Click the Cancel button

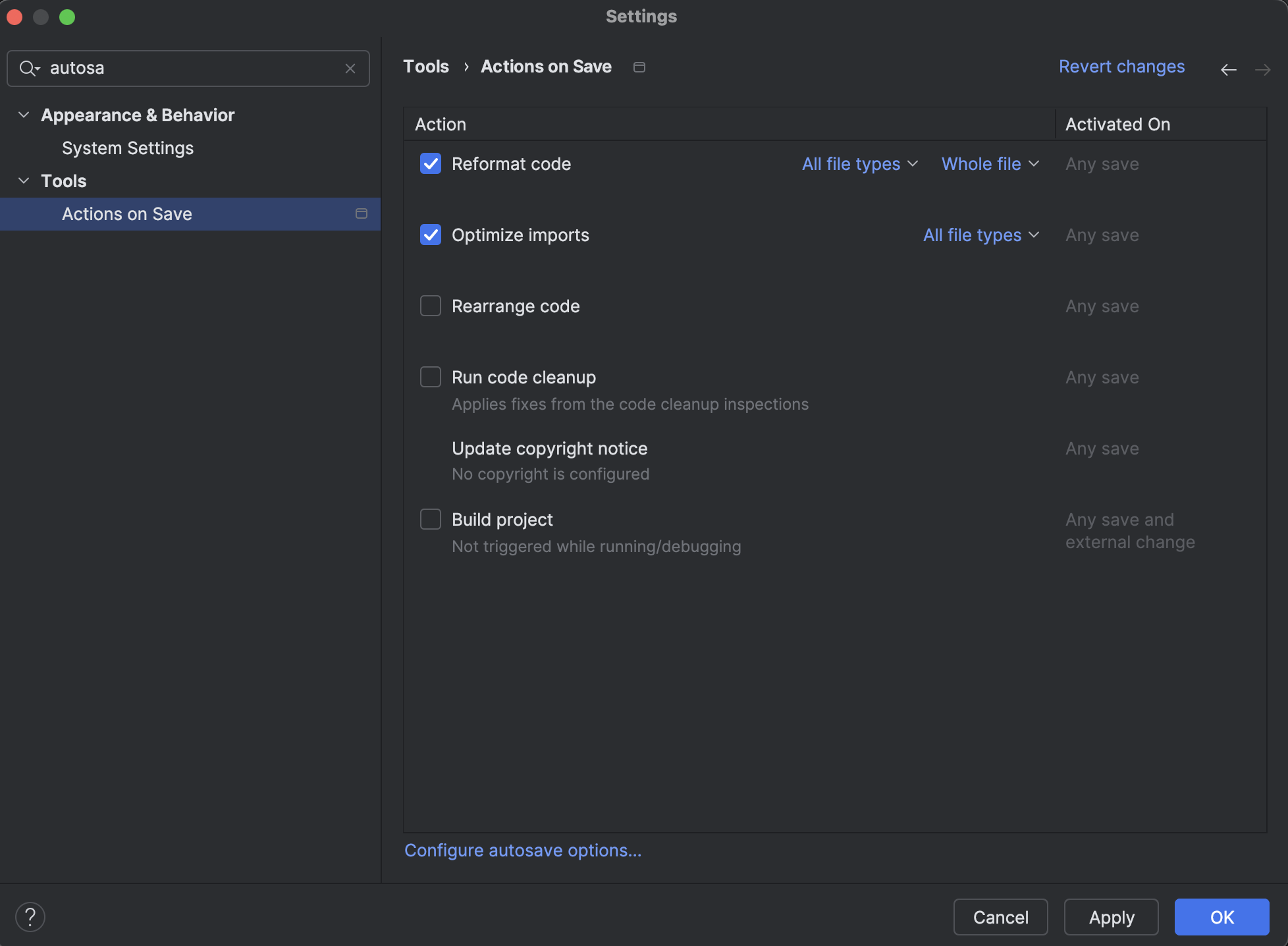(1001, 917)
